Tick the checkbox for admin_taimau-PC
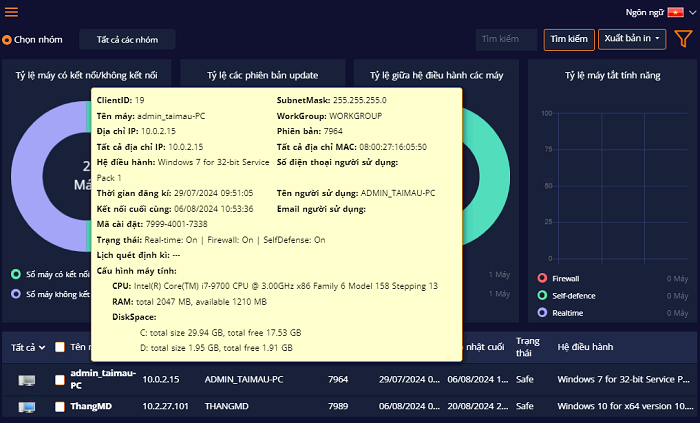The height and width of the screenshot is (423, 700). [x=60, y=380]
